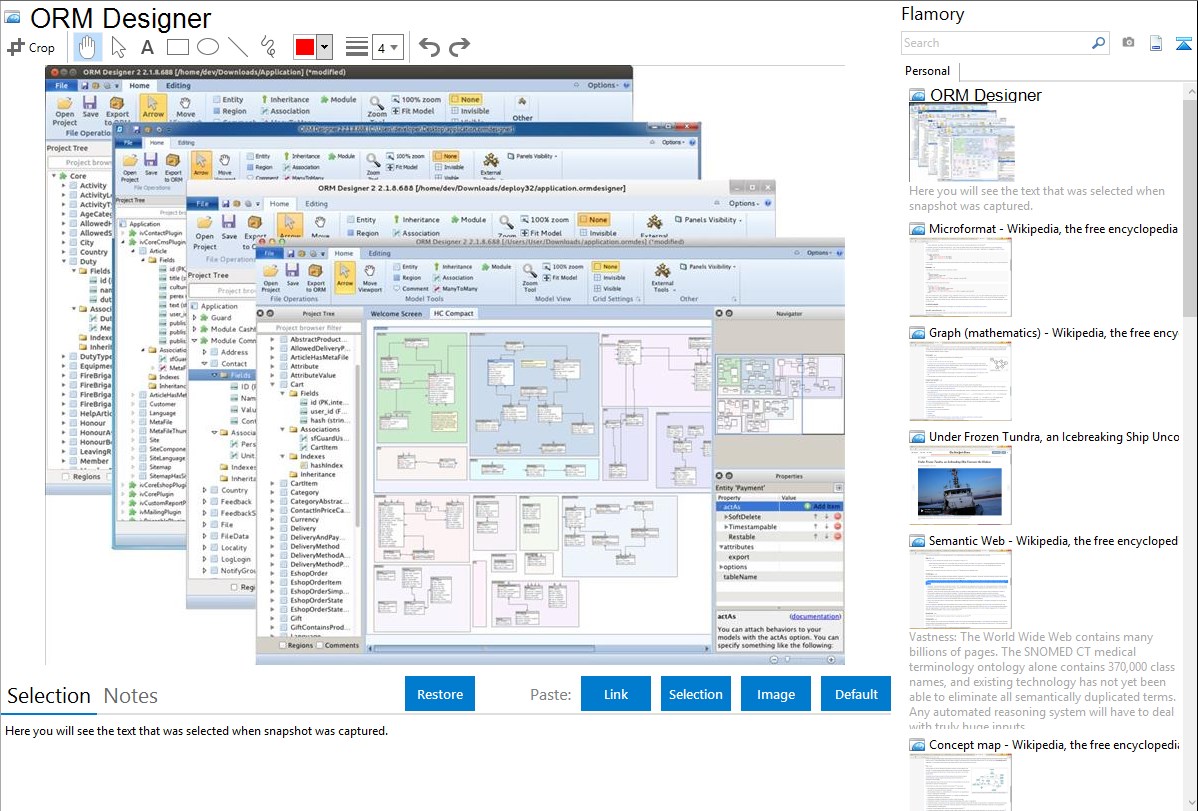
Task: Select the hand pan tool
Action: 87,47
